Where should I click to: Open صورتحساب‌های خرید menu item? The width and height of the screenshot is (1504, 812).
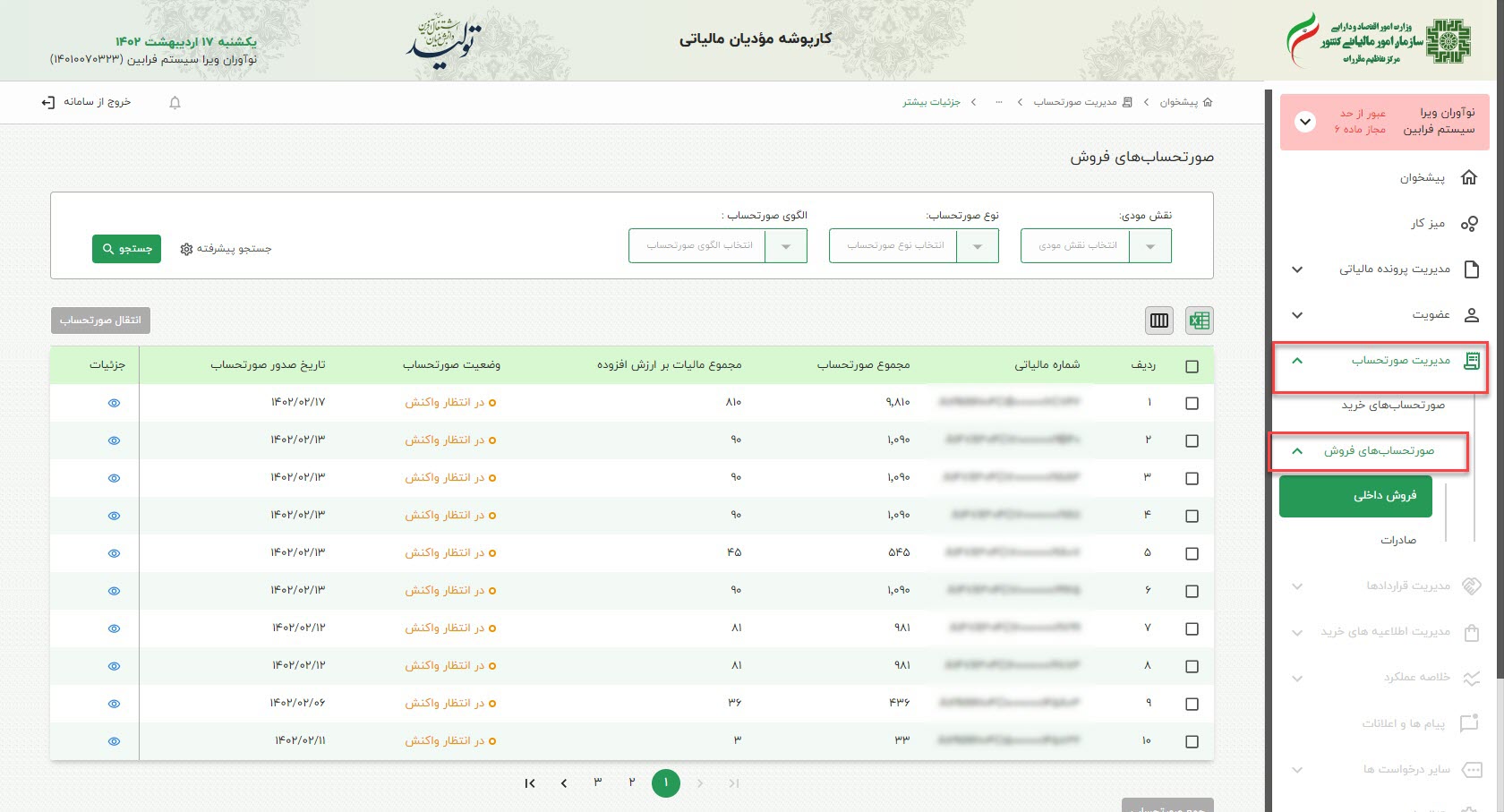click(x=1392, y=406)
